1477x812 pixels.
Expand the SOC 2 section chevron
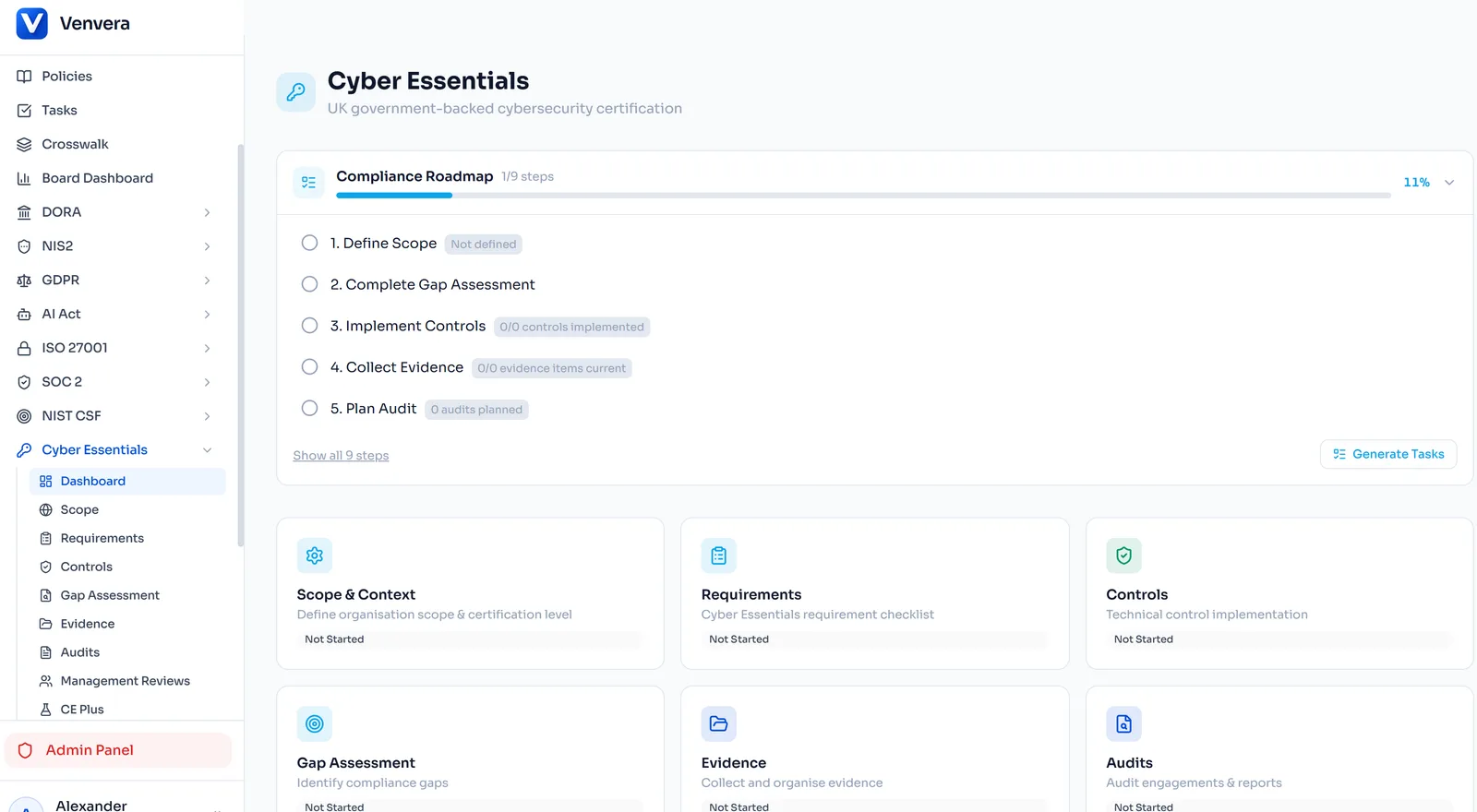tap(207, 382)
